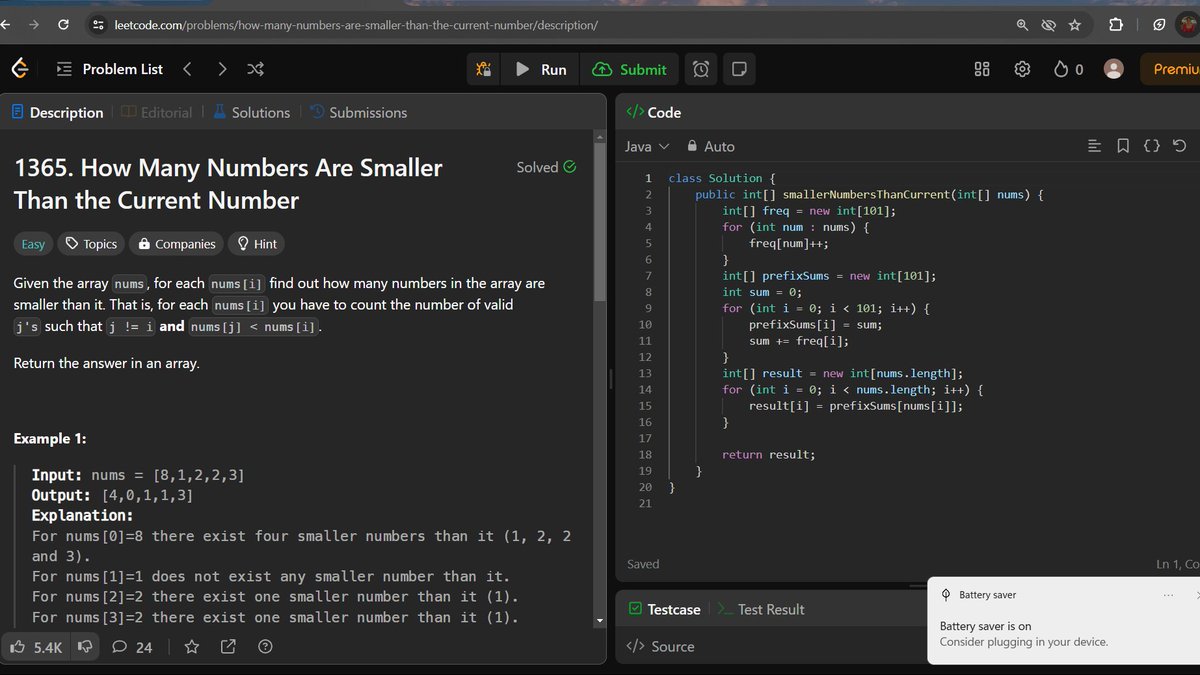Image resolution: width=1200 pixels, height=675 pixels.
Task: Switch to the Editorial tab
Action: pyautogui.click(x=157, y=112)
